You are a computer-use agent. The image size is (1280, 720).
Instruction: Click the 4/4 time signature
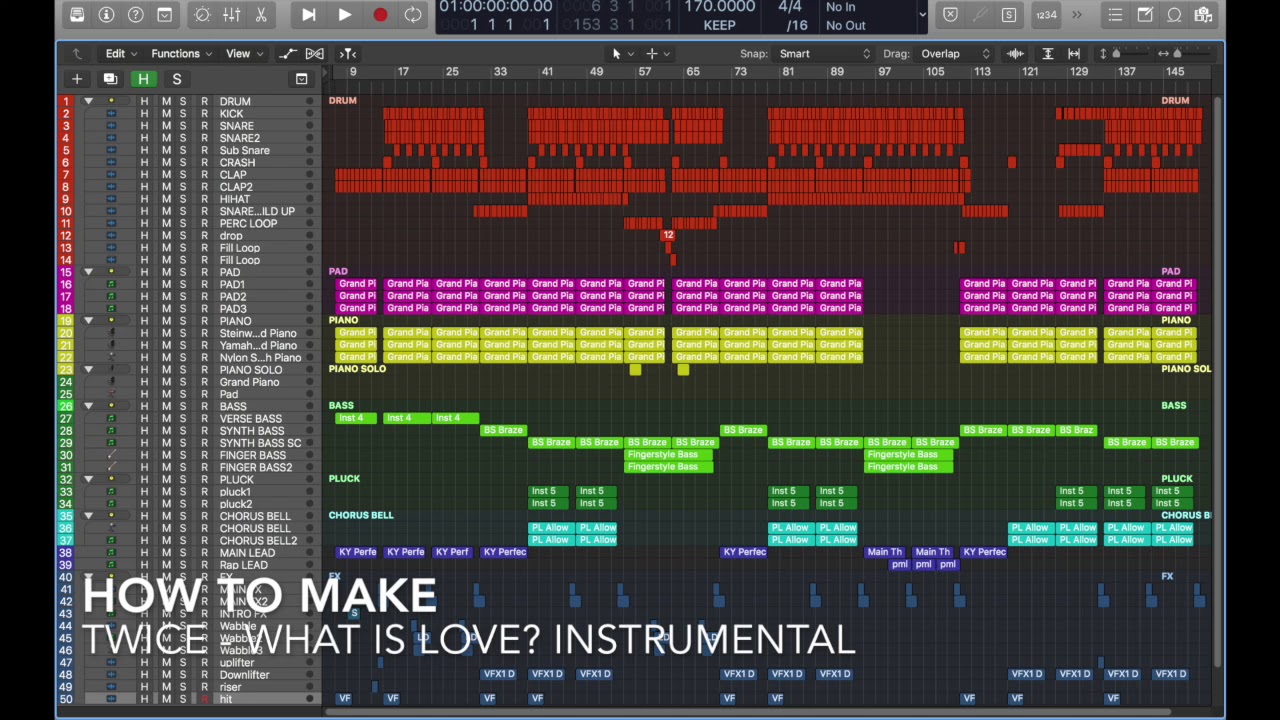tap(789, 7)
